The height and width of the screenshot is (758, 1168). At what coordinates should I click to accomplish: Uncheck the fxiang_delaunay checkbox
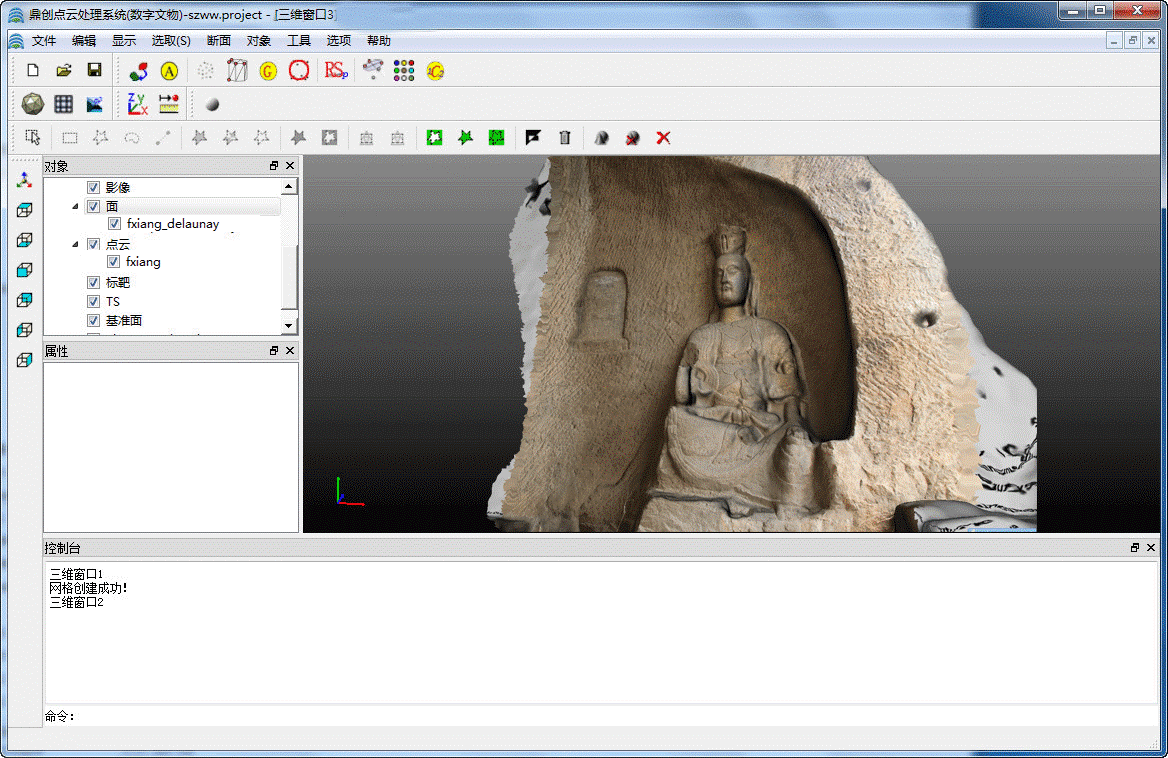[x=114, y=224]
